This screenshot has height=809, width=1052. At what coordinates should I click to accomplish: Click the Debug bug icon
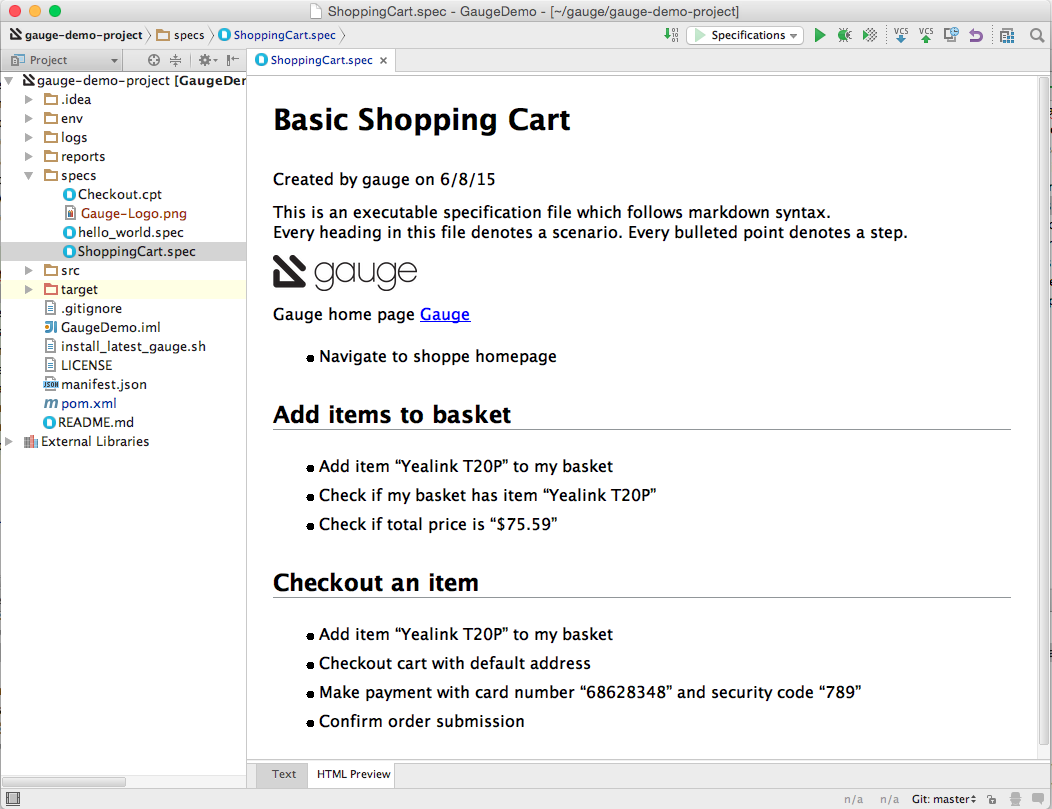[845, 35]
